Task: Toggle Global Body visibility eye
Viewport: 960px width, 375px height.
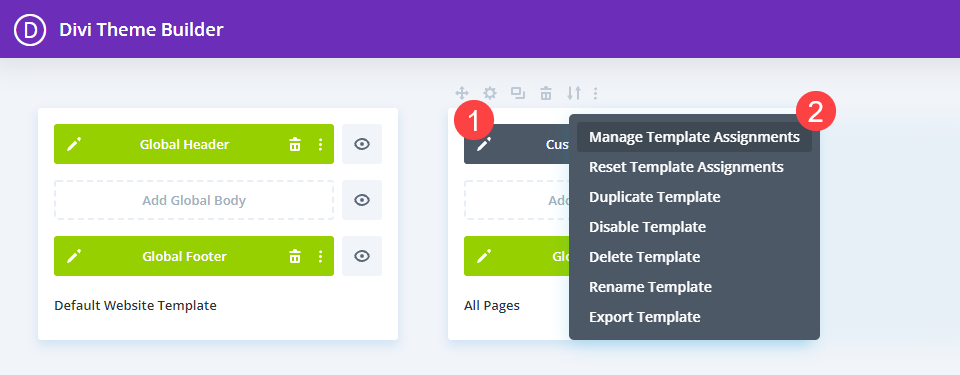Action: [x=362, y=200]
